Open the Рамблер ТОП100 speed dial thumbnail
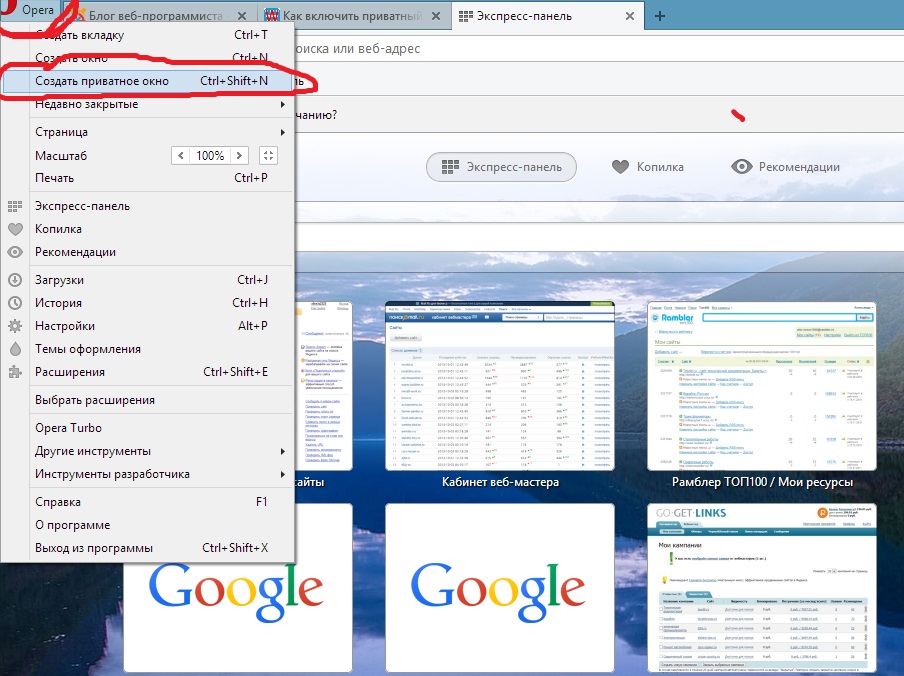This screenshot has width=904, height=676. pos(761,385)
